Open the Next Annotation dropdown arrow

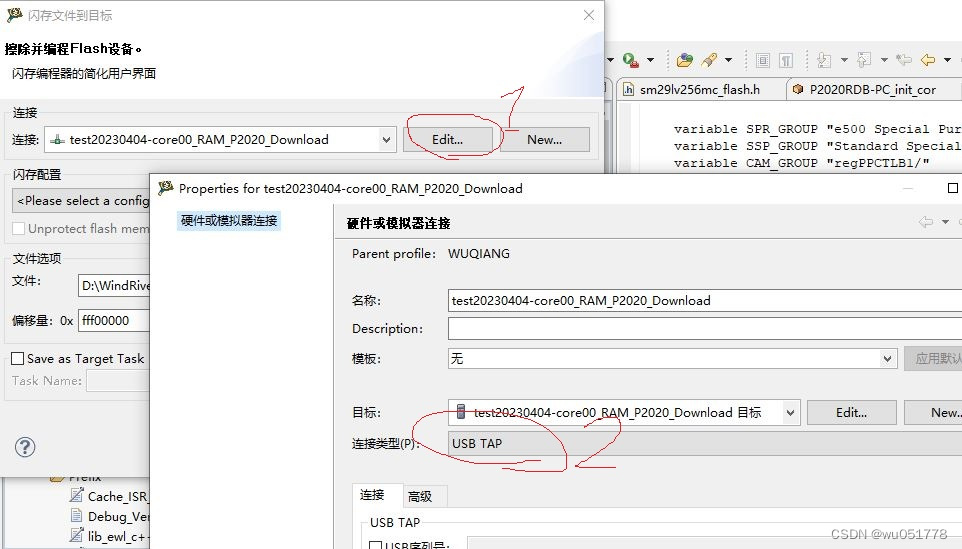844,60
